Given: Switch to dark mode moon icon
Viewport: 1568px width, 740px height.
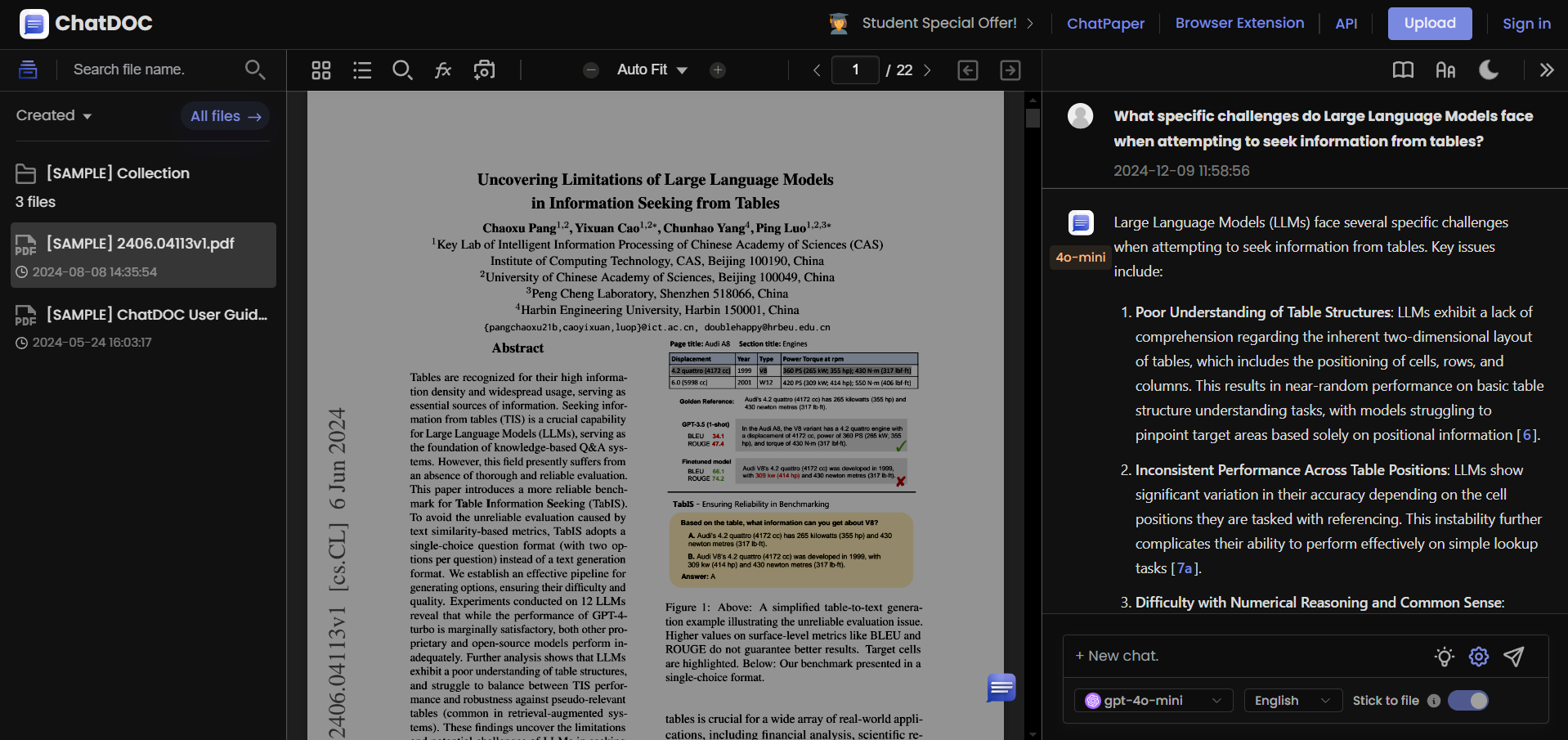Looking at the screenshot, I should coord(1489,70).
